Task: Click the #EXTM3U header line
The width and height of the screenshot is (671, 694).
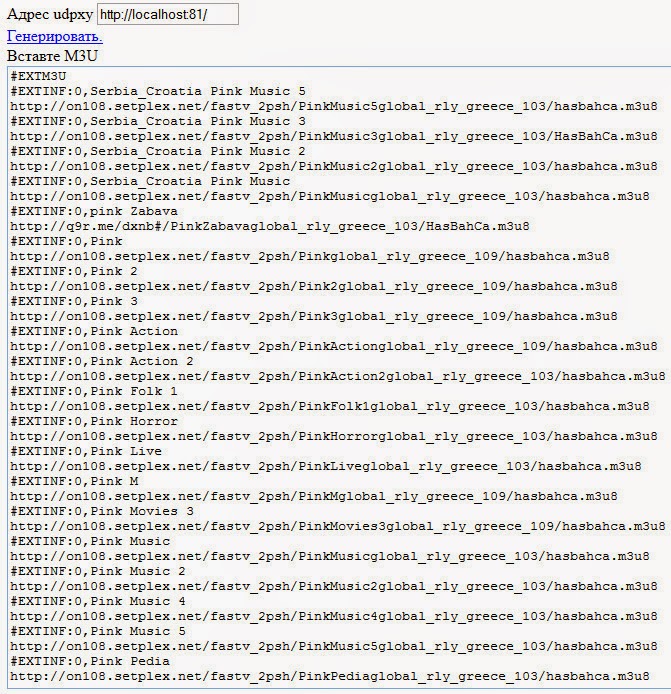Action: pyautogui.click(x=39, y=76)
